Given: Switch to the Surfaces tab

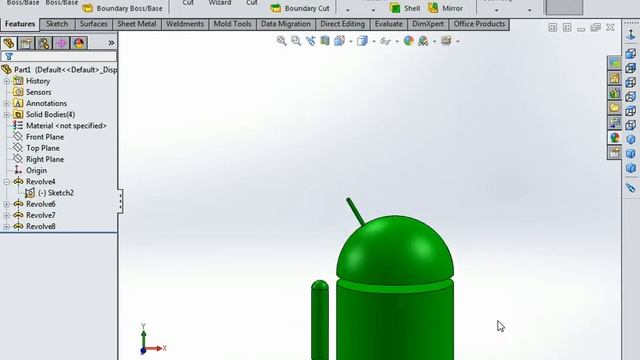Looking at the screenshot, I should click(x=93, y=24).
